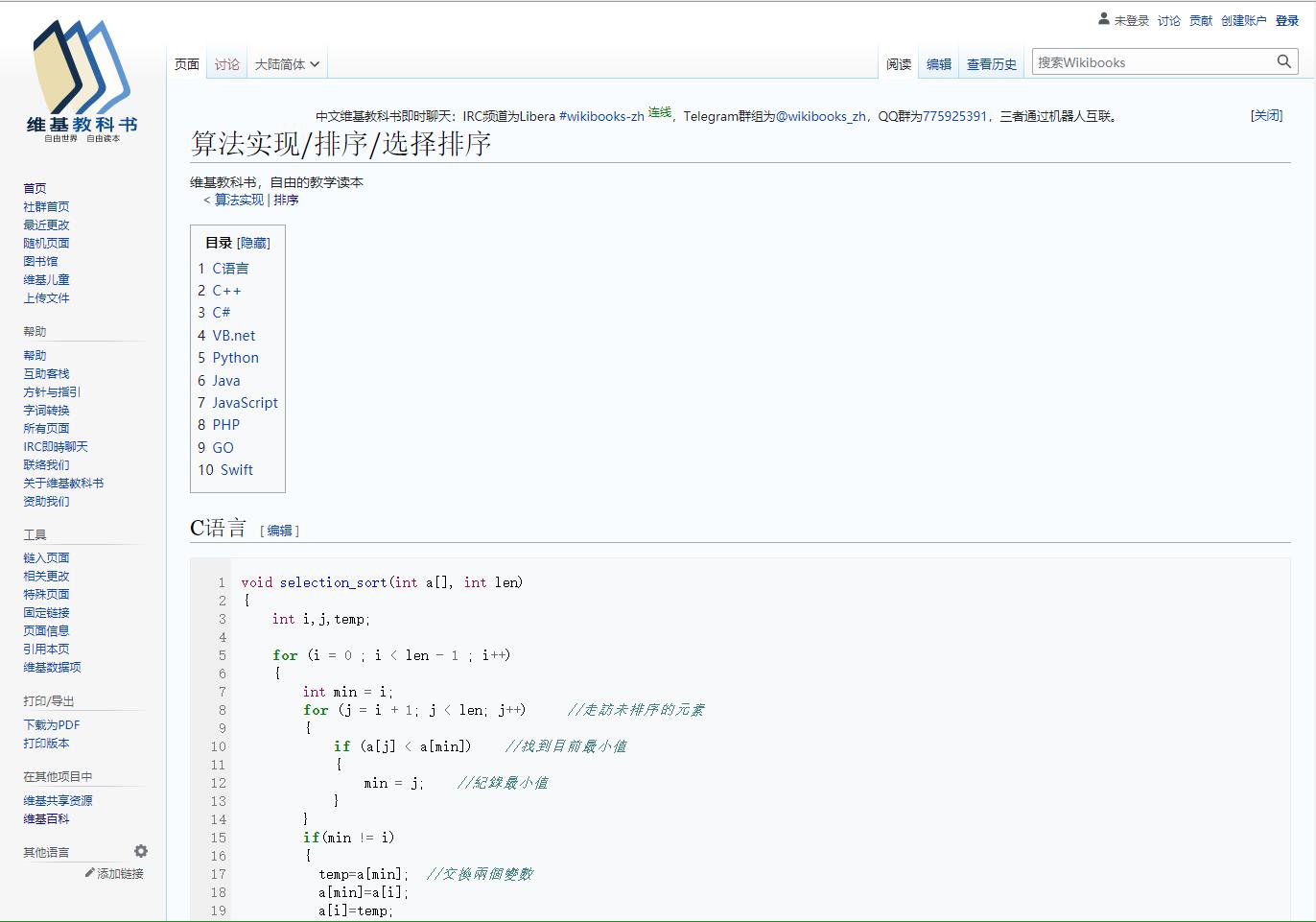1316x922 pixels.
Task: Click the 添加链接 pencil link
Action: [114, 873]
